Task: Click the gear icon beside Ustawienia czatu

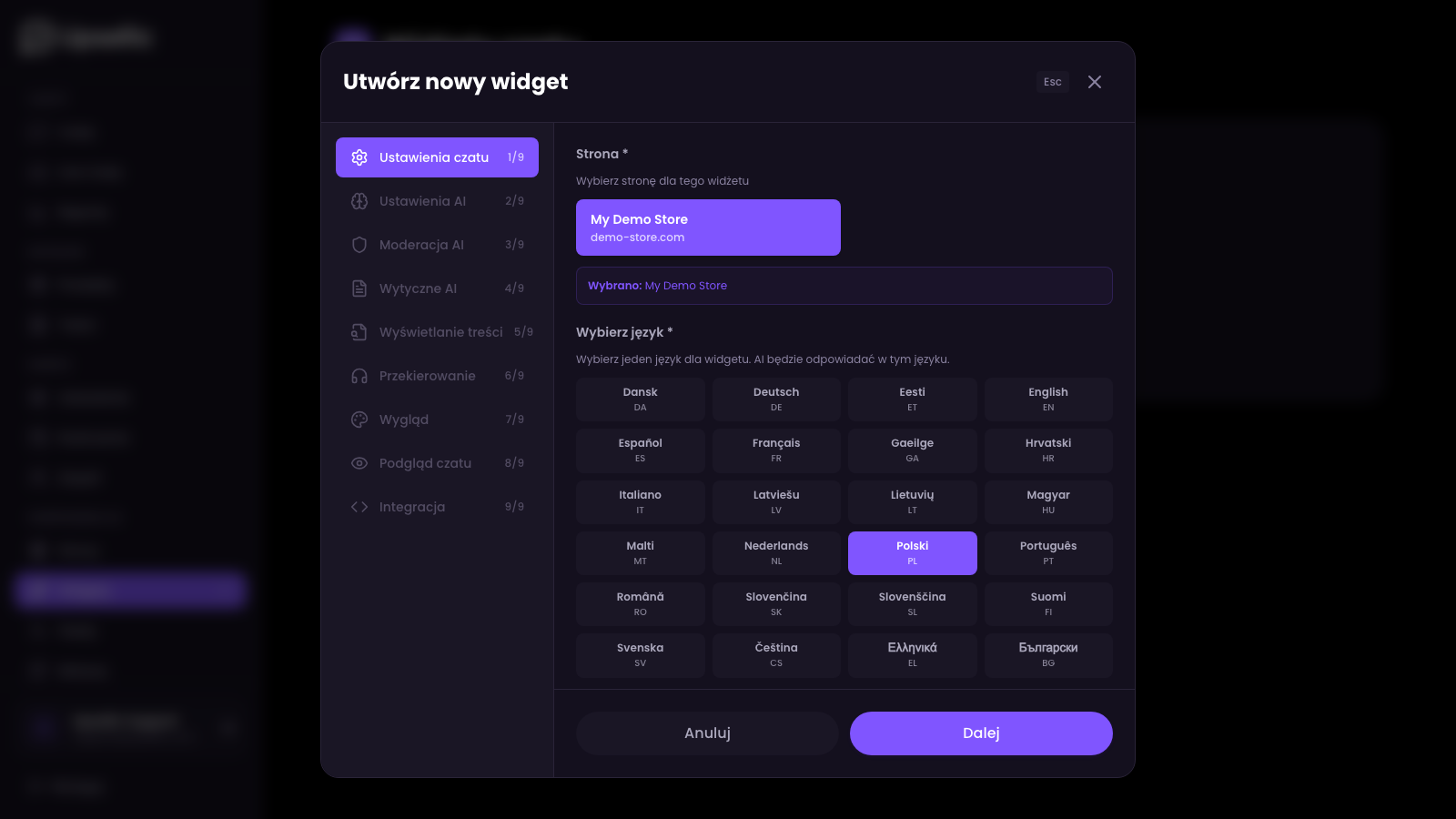Action: [359, 157]
